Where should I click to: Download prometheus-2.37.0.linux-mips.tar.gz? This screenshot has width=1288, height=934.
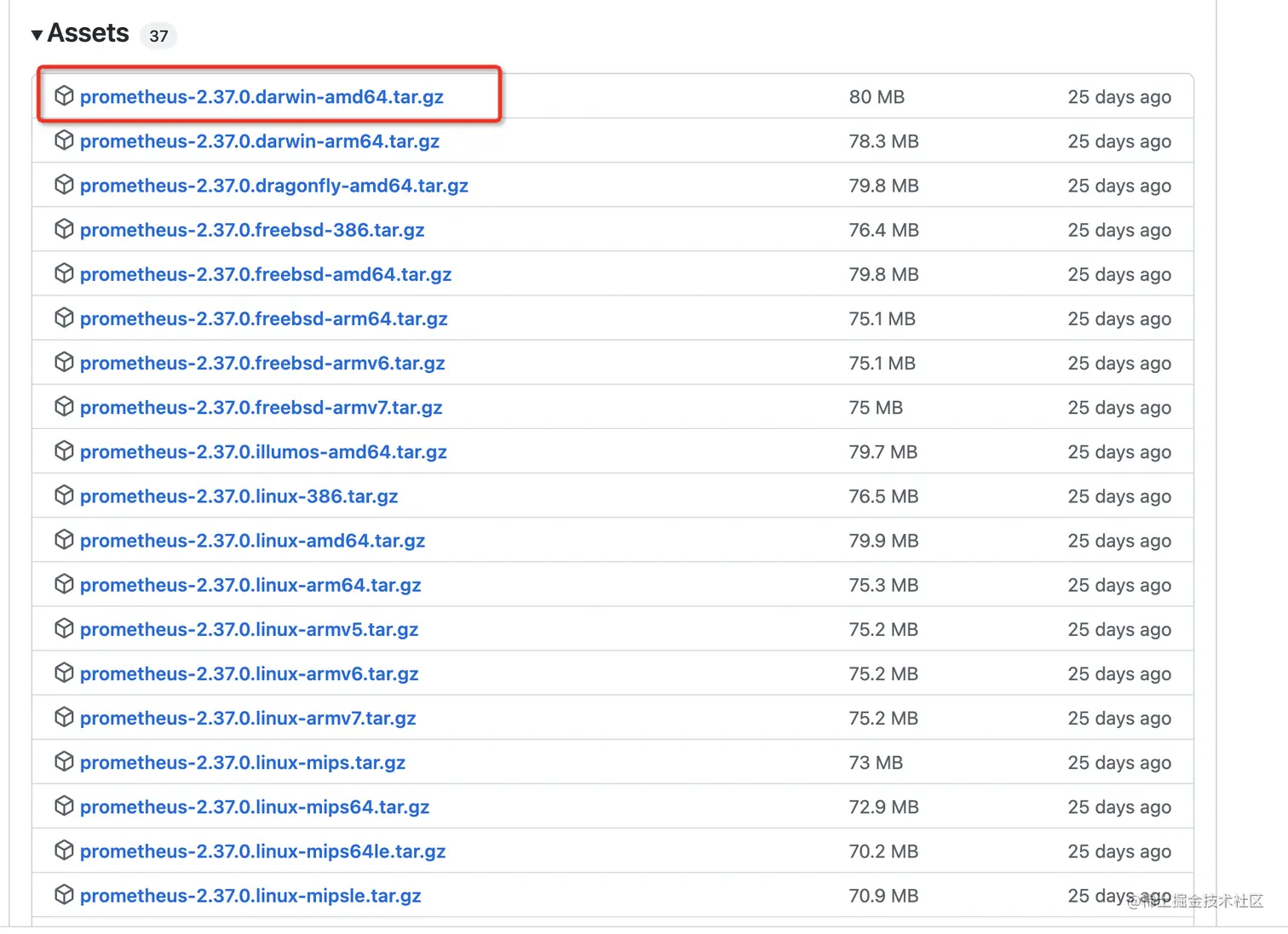pos(243,763)
